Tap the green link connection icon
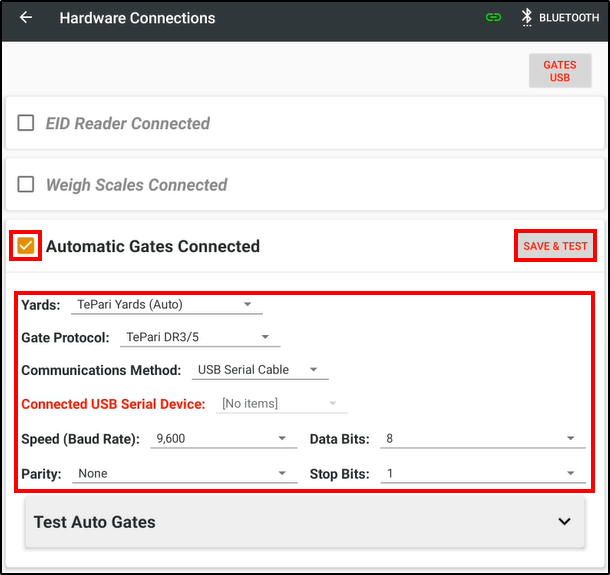 [x=493, y=18]
